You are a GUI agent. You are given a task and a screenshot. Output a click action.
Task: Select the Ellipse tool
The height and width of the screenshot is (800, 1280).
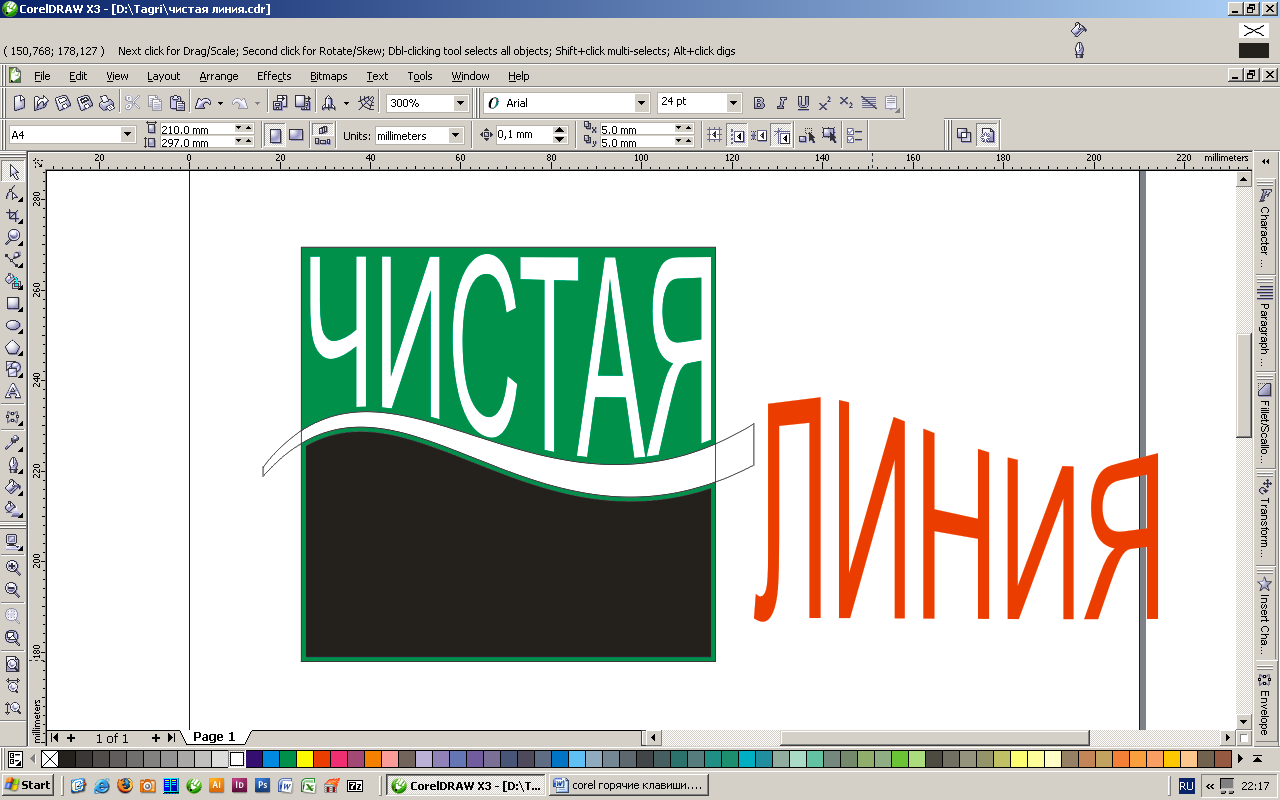click(13, 326)
